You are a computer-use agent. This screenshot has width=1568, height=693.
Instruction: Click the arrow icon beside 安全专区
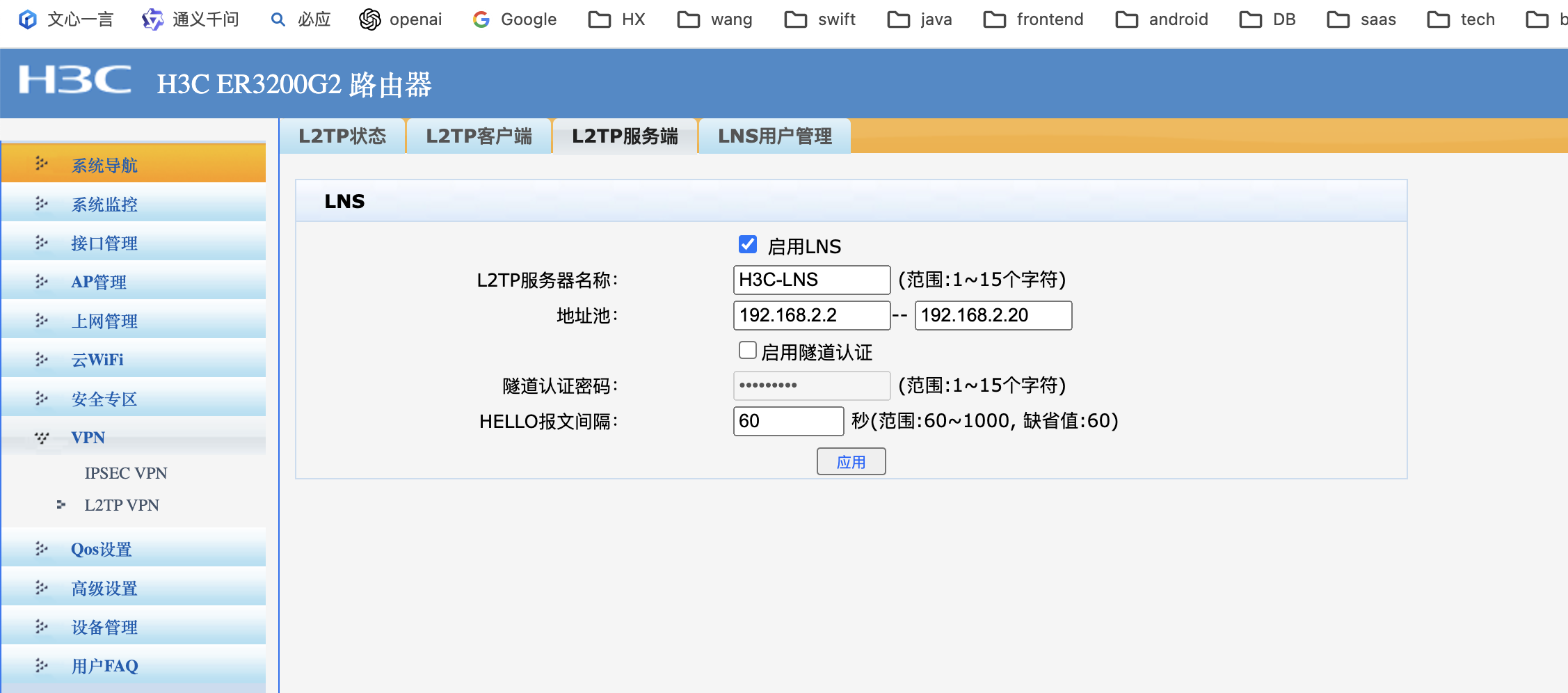pyautogui.click(x=42, y=397)
